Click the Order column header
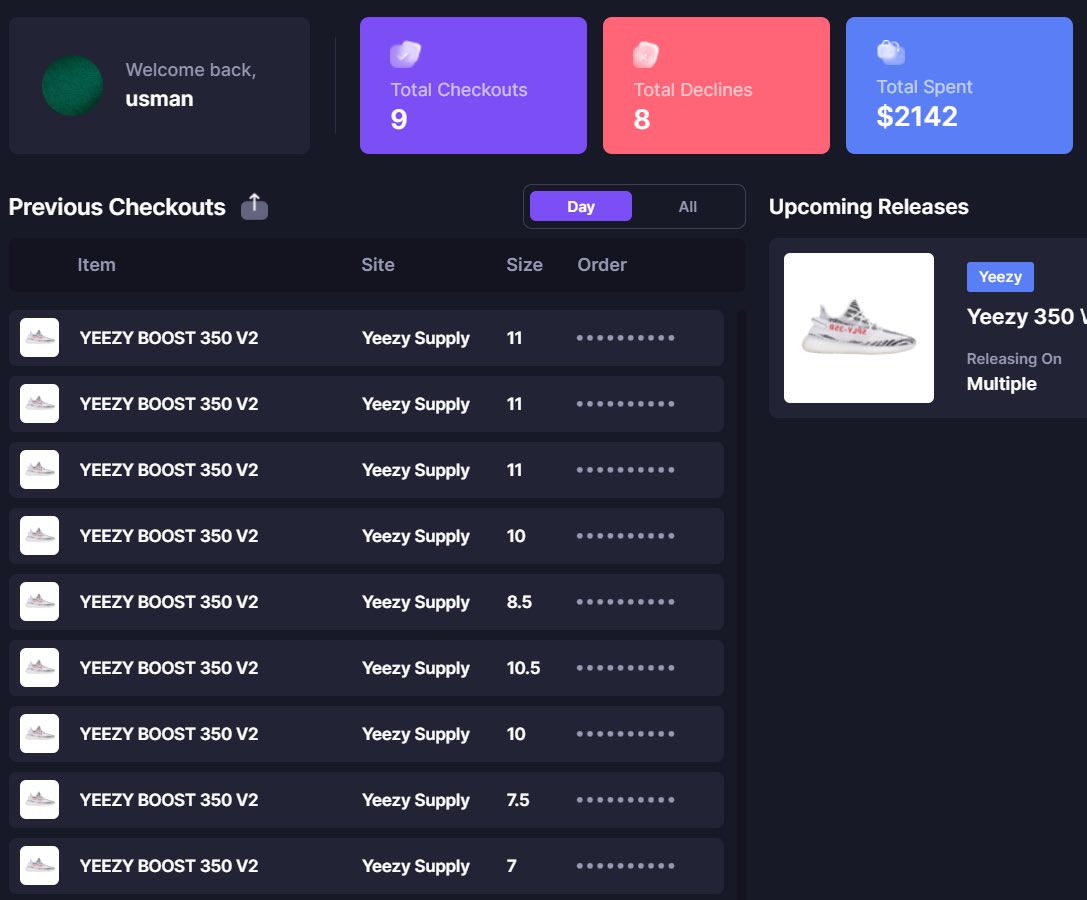 click(x=602, y=265)
